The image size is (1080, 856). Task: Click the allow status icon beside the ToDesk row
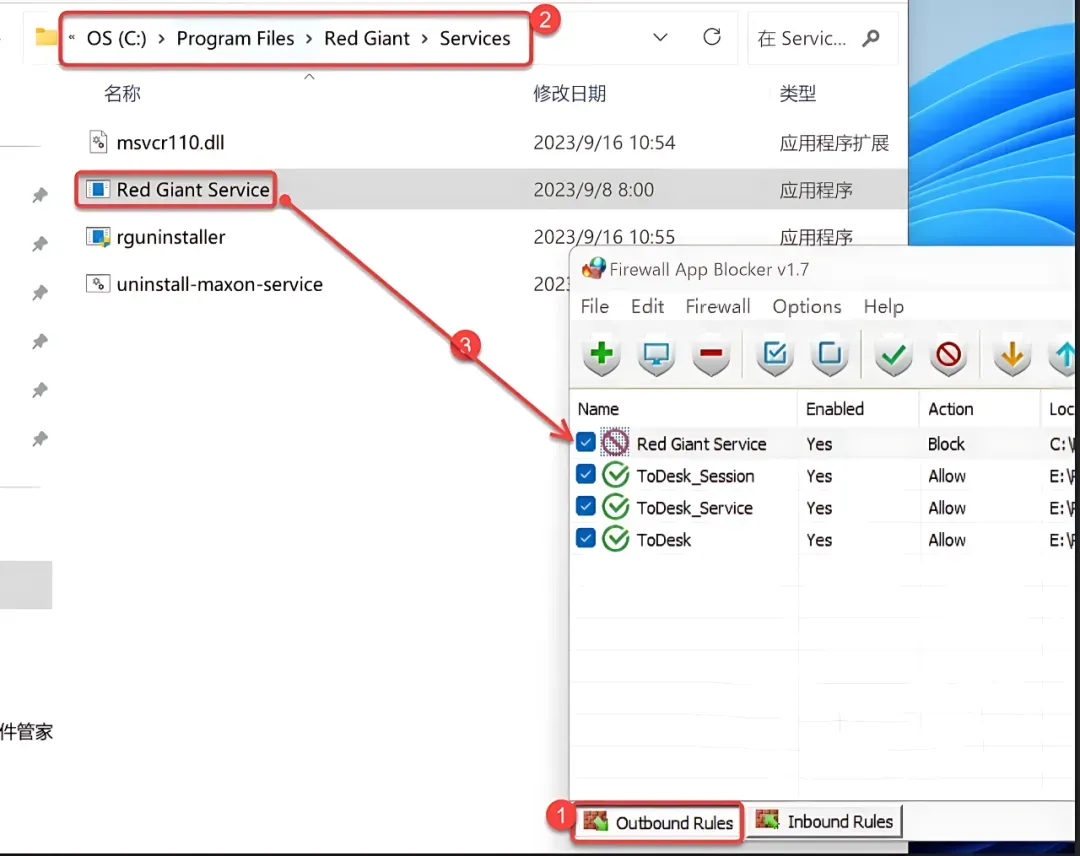coord(615,539)
